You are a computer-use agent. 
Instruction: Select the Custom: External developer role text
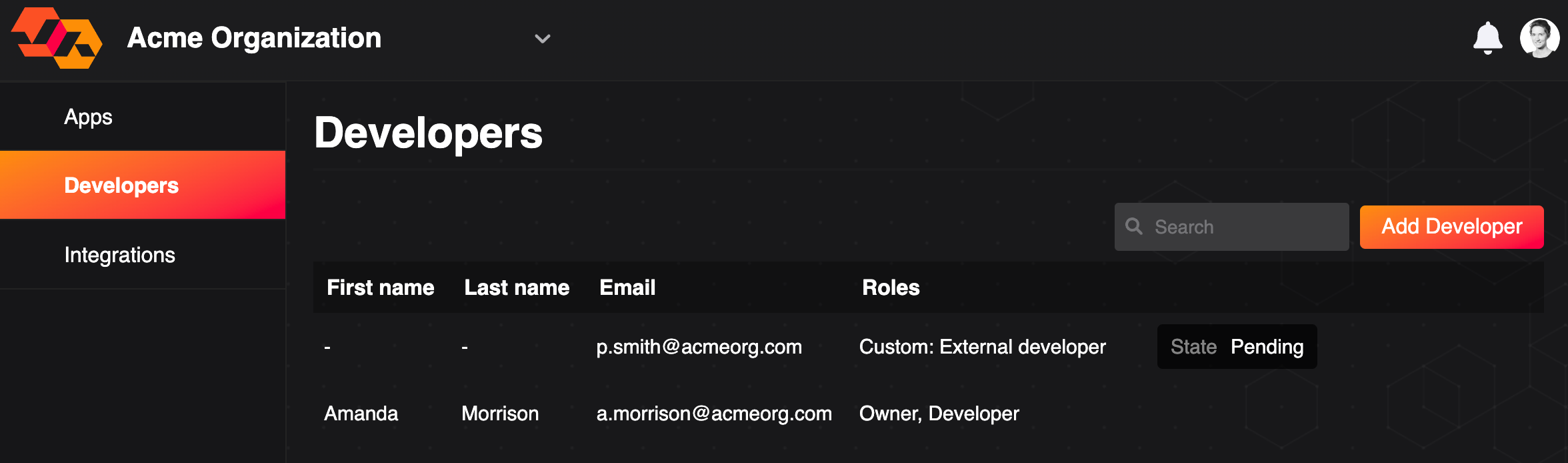coord(982,347)
